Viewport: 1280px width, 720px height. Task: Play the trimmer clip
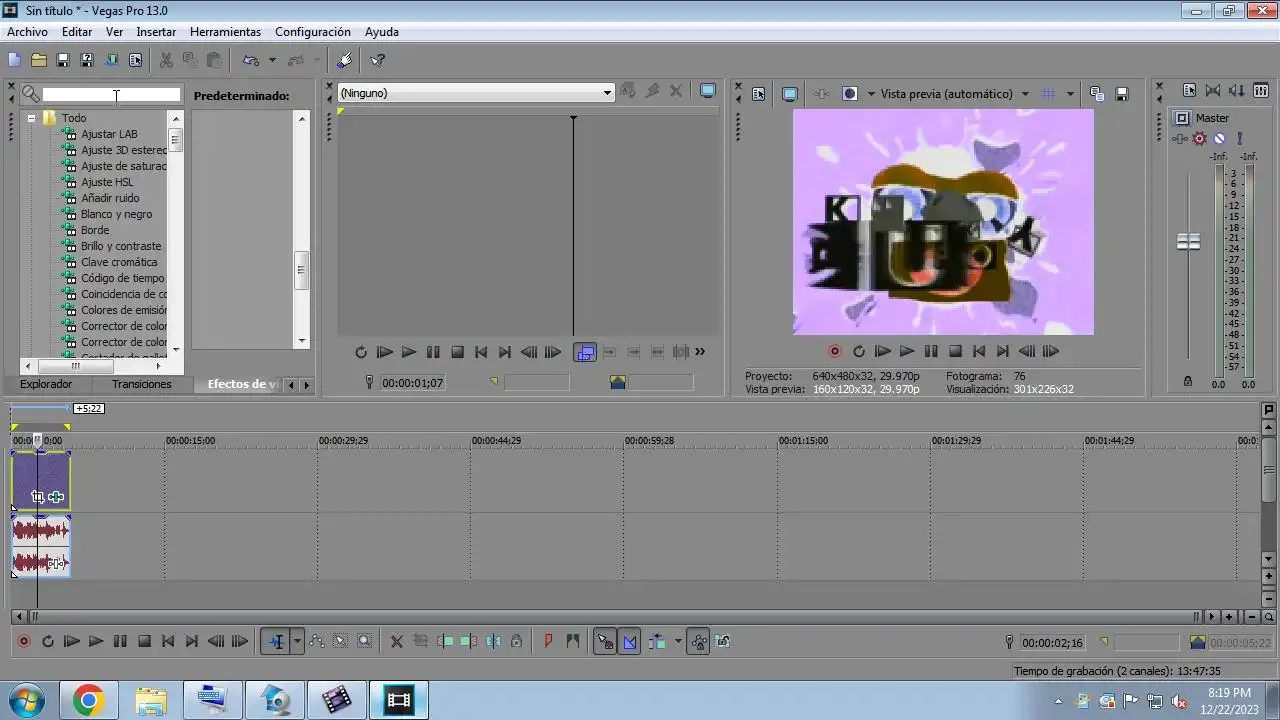[x=409, y=352]
